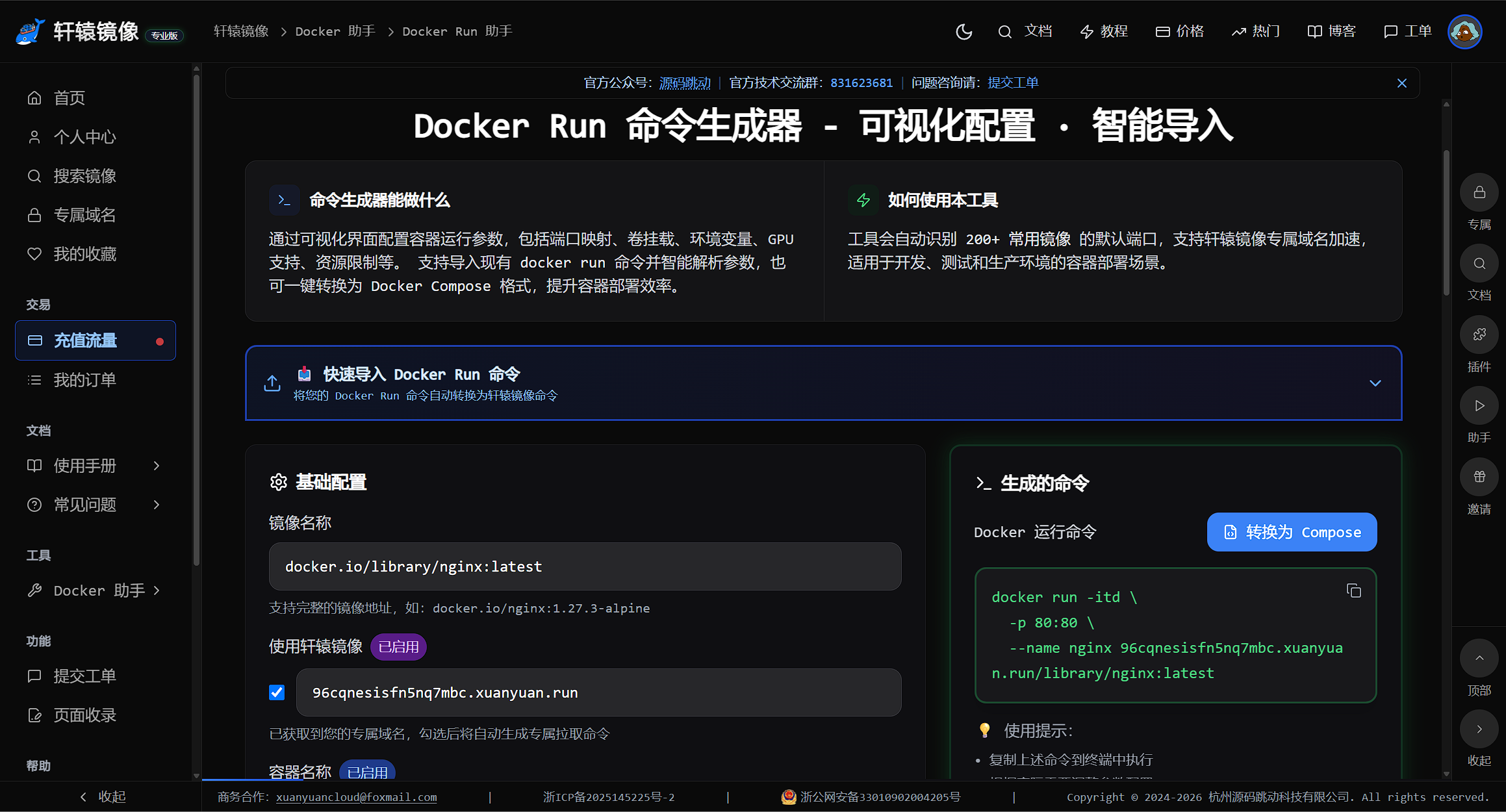
Task: Copy the generated docker run command
Action: click(1354, 590)
